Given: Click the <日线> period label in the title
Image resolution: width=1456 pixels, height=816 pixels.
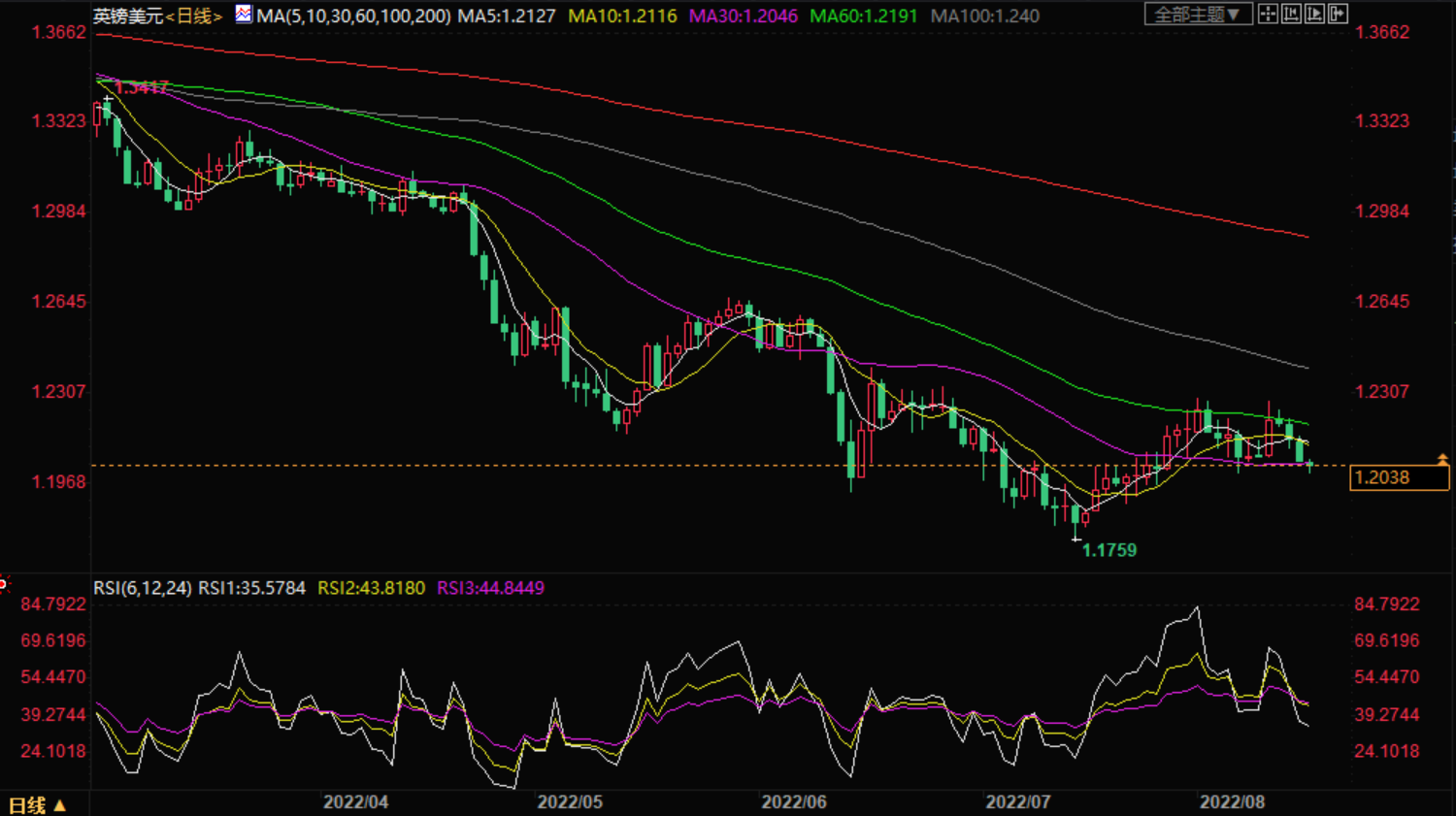Looking at the screenshot, I should (193, 16).
